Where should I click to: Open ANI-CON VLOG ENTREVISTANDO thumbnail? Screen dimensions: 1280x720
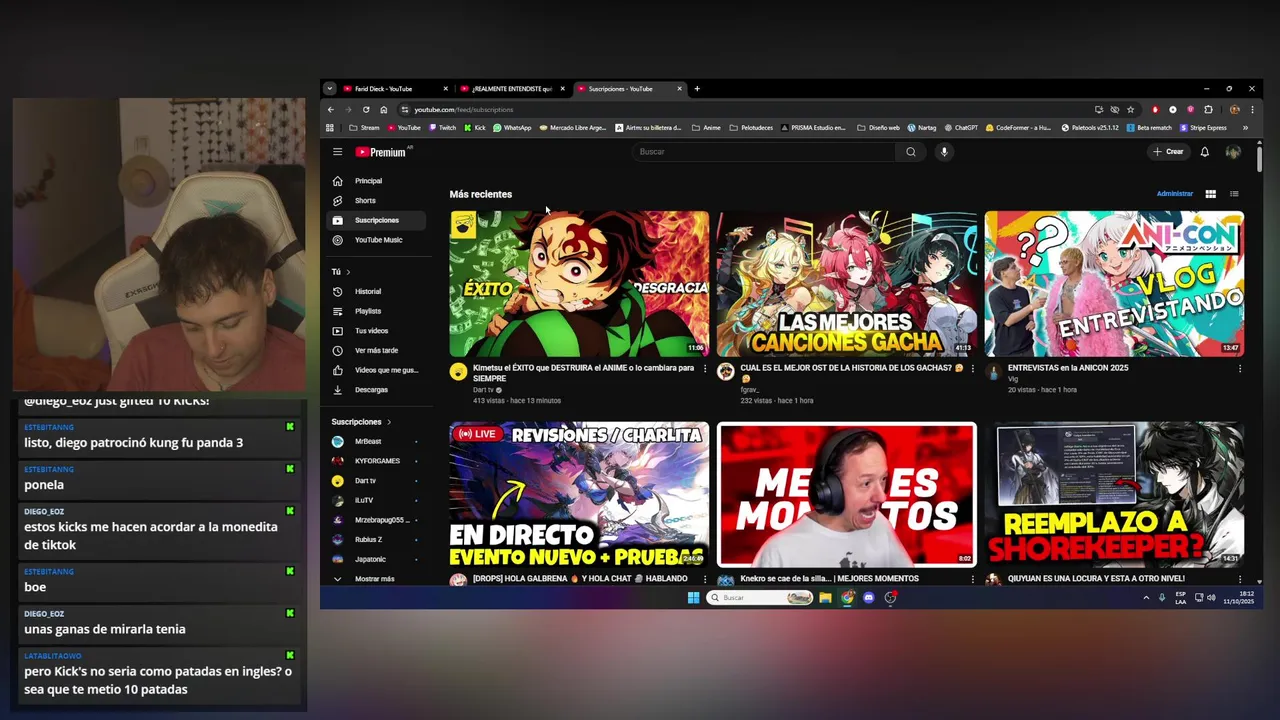click(x=1114, y=283)
